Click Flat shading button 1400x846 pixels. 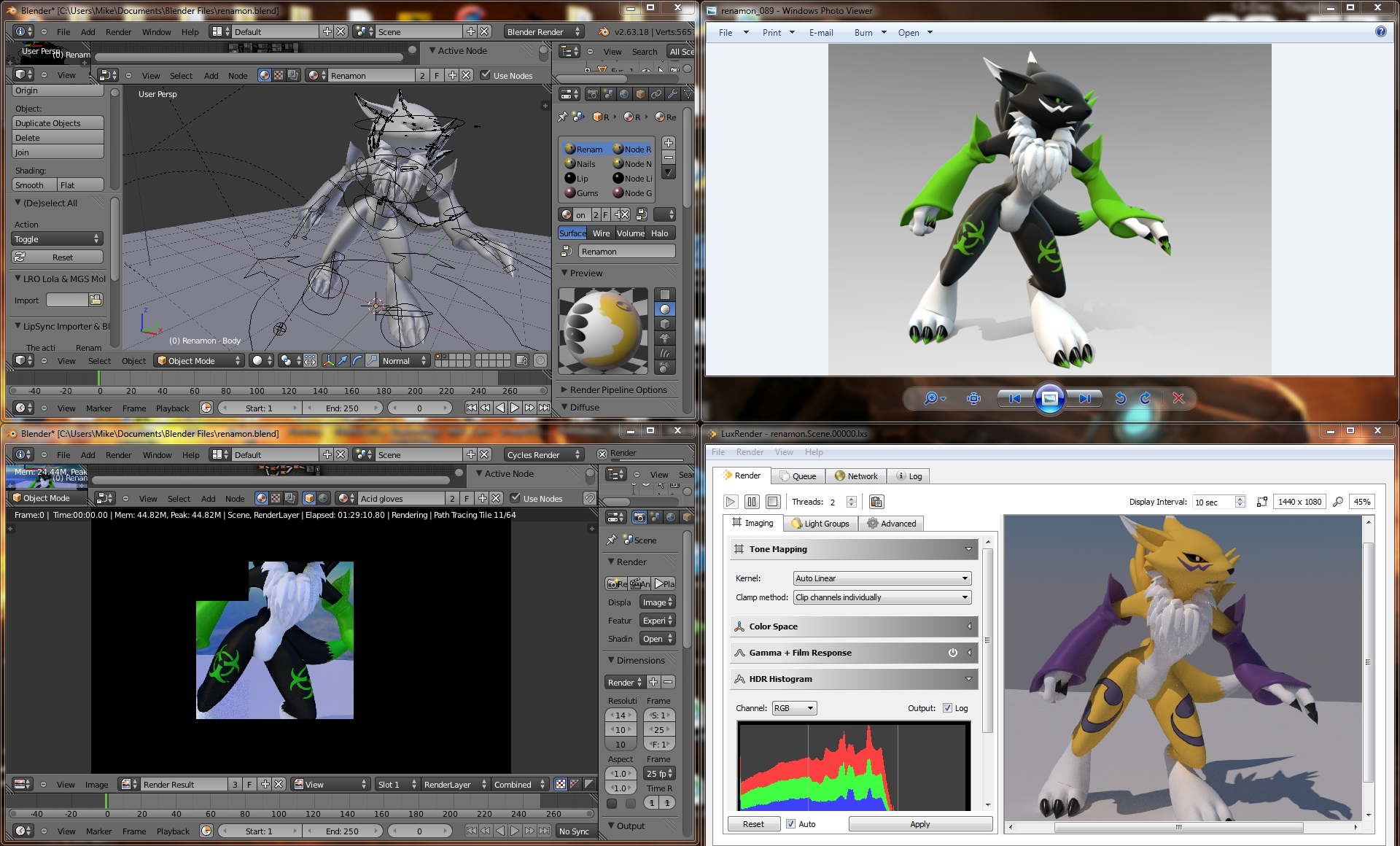[x=80, y=185]
